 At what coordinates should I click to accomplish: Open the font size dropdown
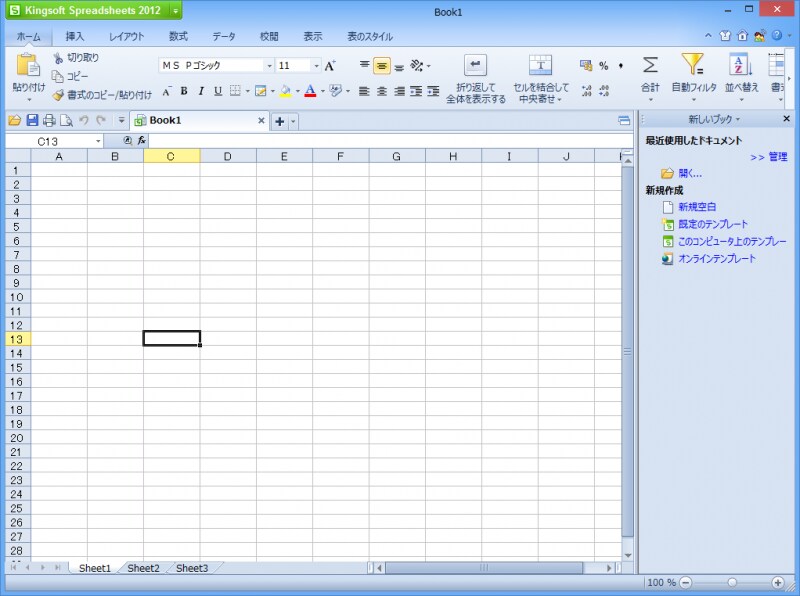(316, 65)
